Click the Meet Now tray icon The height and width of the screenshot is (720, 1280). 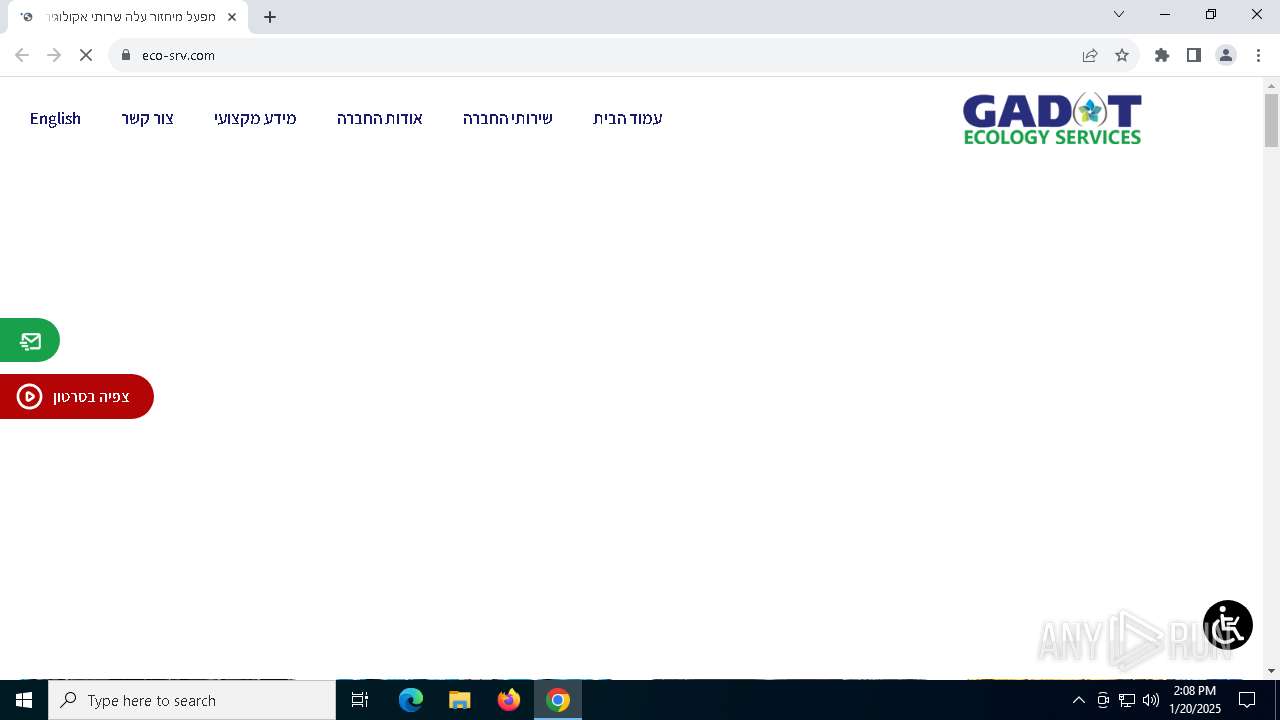click(x=1103, y=700)
